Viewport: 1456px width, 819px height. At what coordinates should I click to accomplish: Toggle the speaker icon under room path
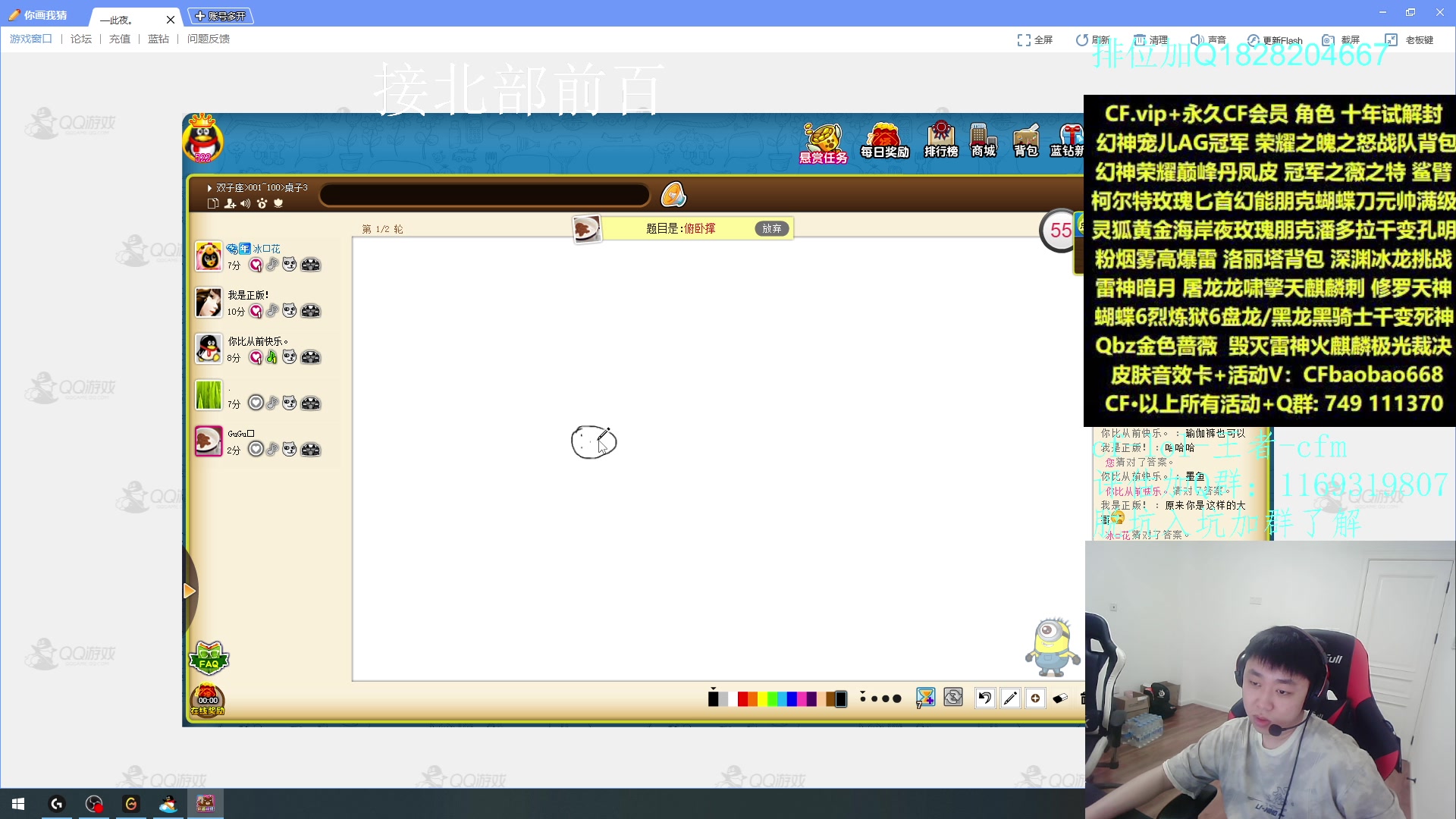(x=246, y=203)
